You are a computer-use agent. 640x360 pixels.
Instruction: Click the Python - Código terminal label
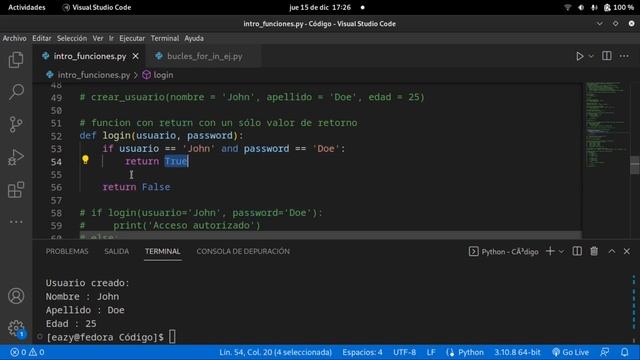pos(503,251)
